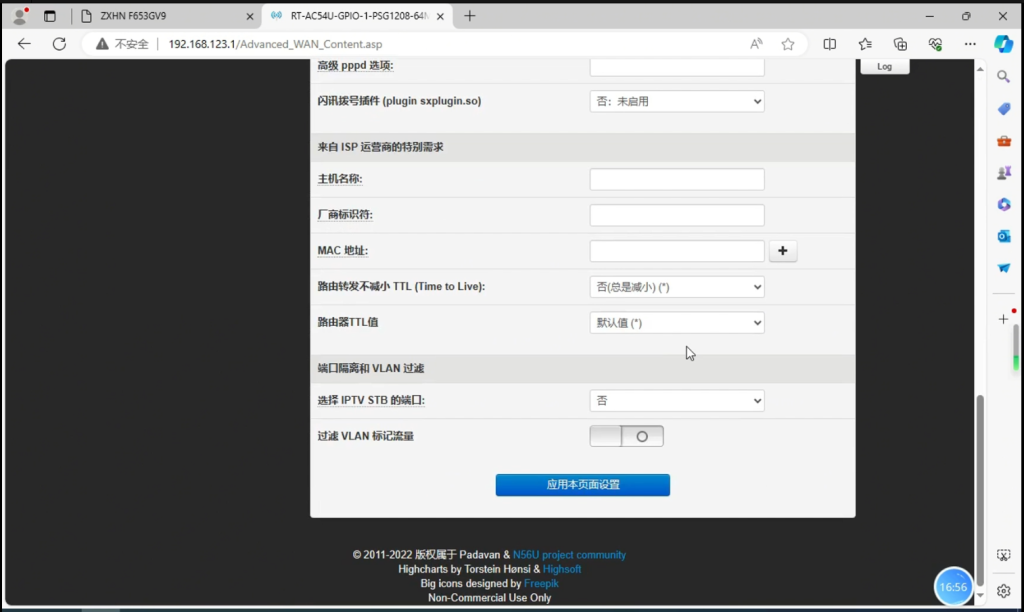The width and height of the screenshot is (1024, 612).
Task: Open the Collections toolbar icon
Action: (x=900, y=44)
